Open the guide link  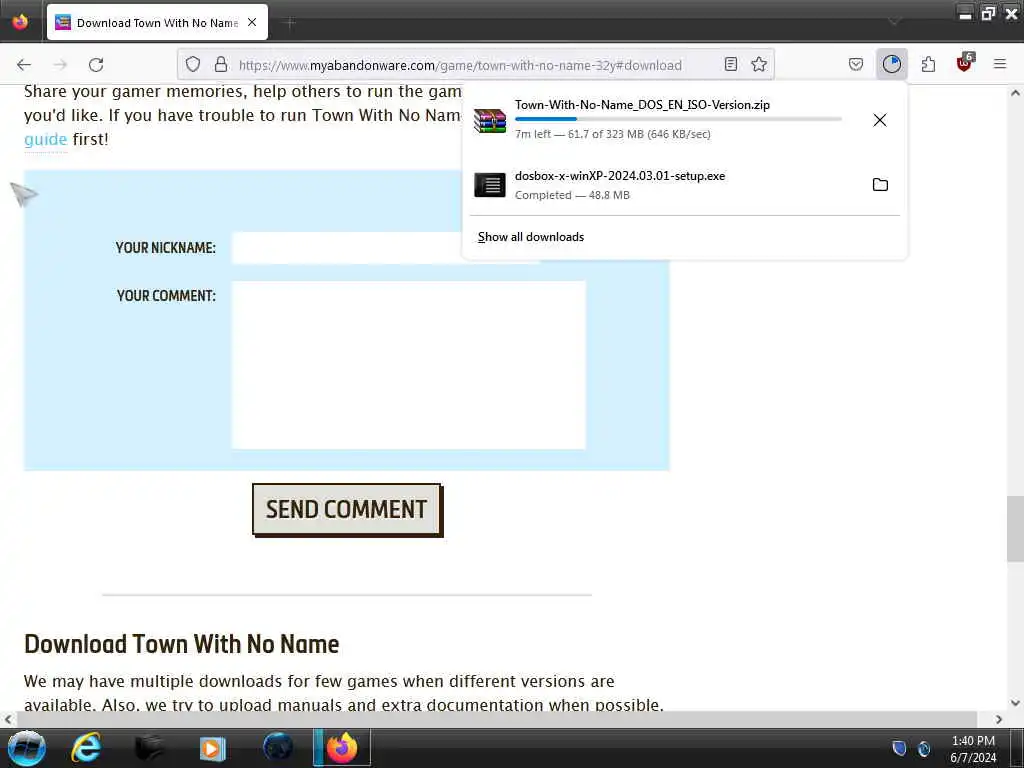(x=46, y=139)
